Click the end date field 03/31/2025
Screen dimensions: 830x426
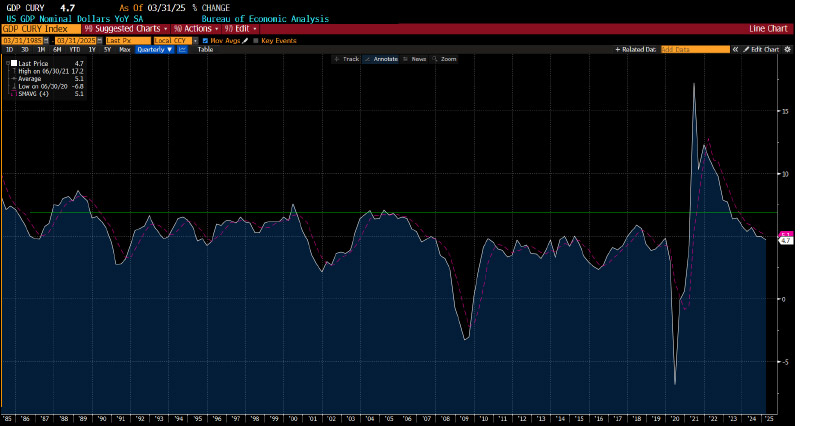[x=75, y=41]
